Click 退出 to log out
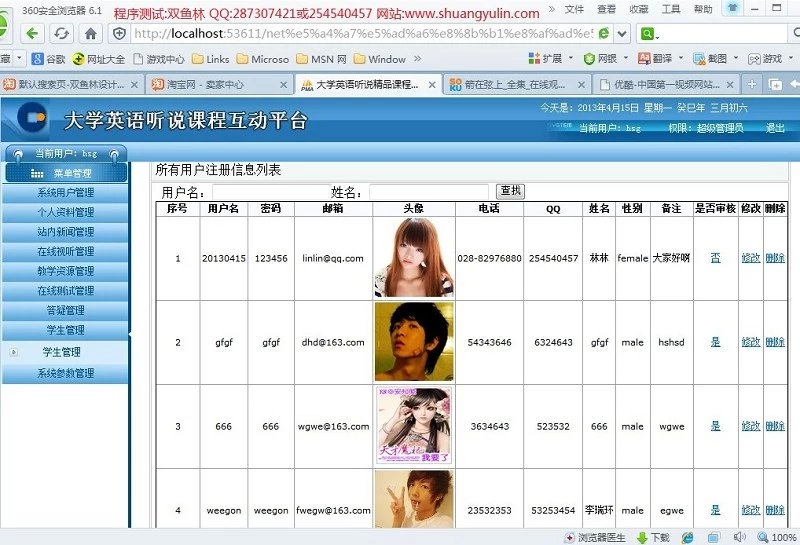 pyautogui.click(x=775, y=128)
